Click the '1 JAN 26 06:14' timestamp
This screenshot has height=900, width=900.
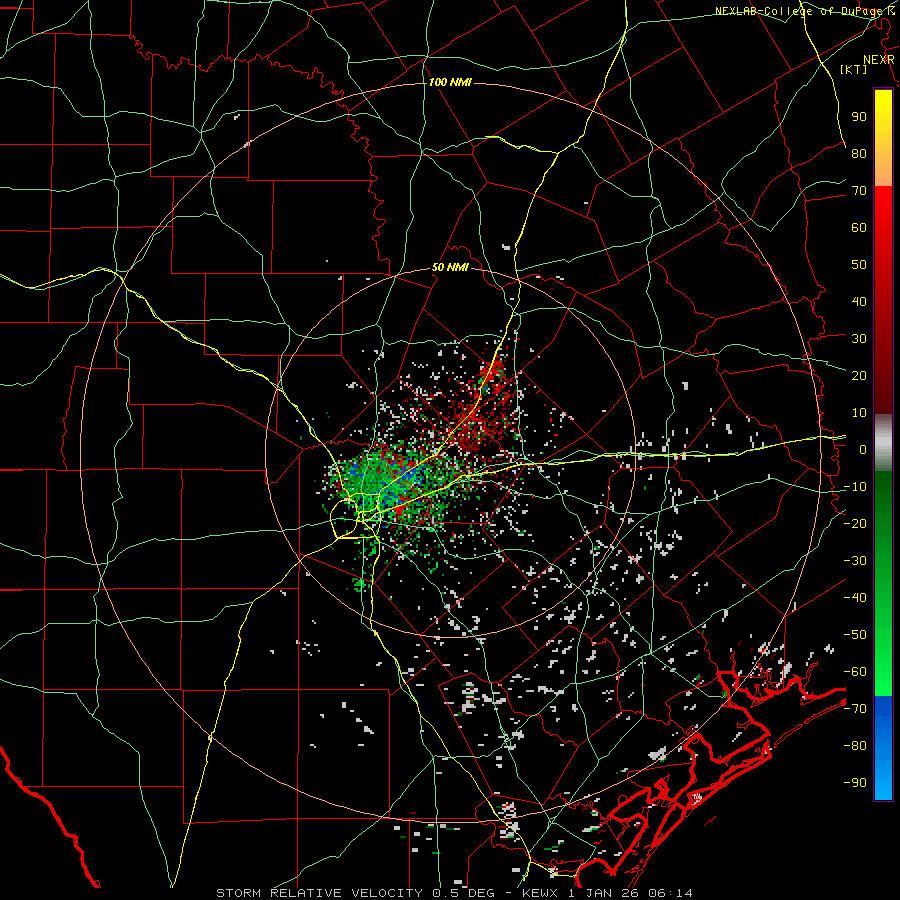tap(630, 893)
